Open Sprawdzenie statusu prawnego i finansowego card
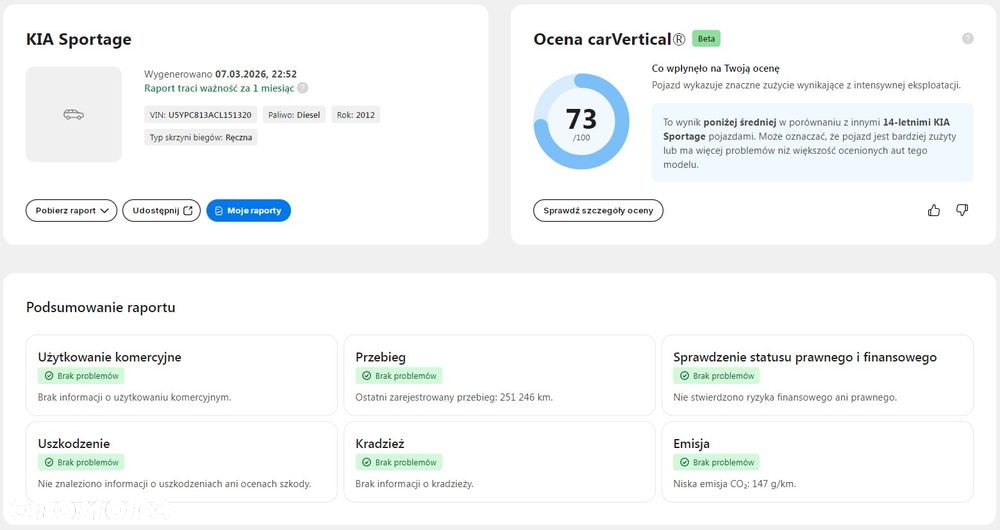This screenshot has width=1000, height=530. click(x=818, y=375)
